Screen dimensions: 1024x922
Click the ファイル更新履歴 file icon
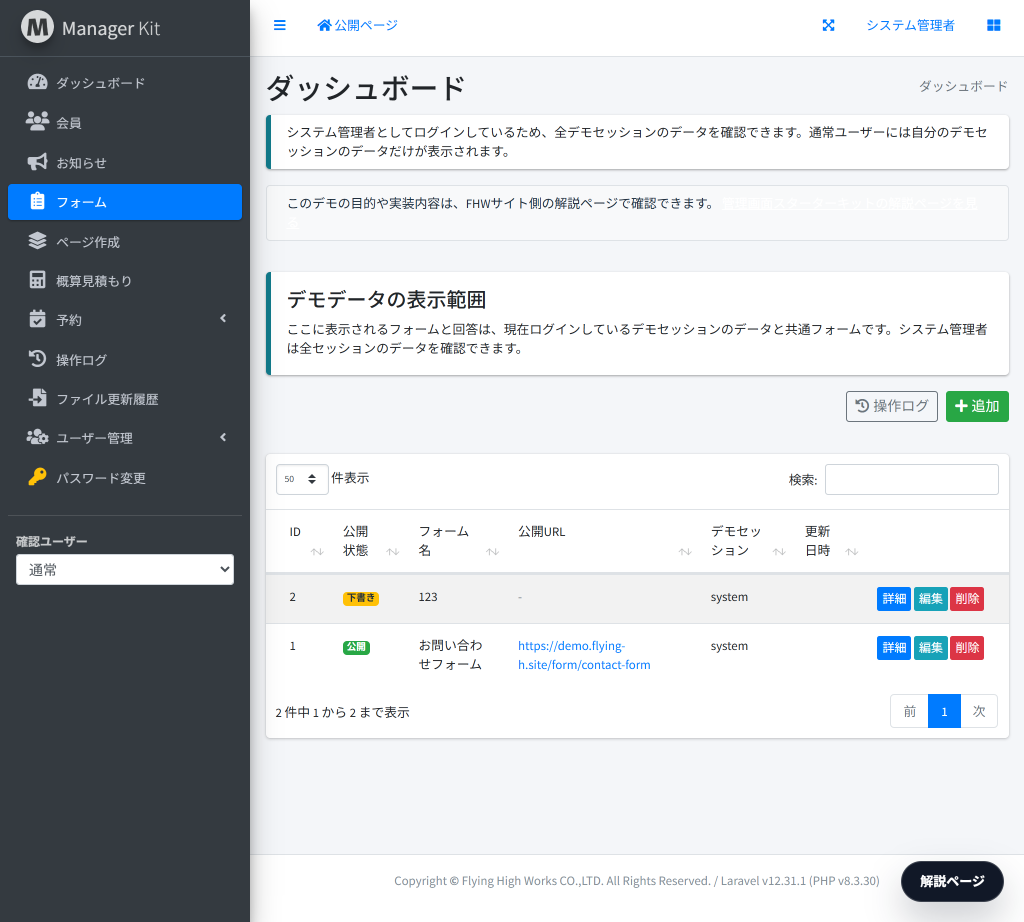(x=38, y=398)
